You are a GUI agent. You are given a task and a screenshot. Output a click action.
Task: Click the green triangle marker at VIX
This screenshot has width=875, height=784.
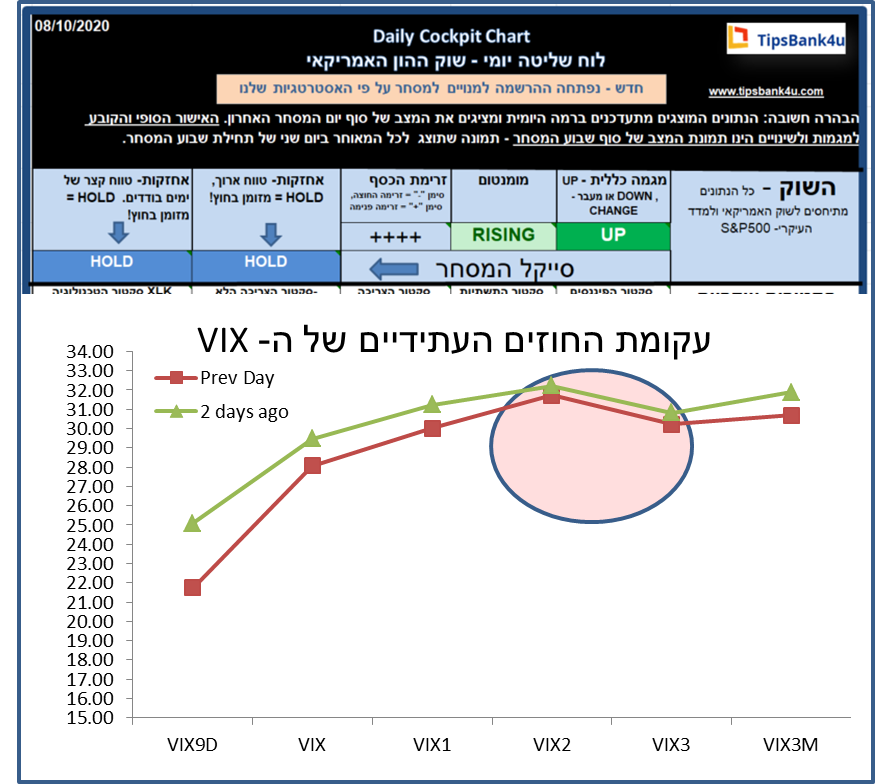(x=312, y=439)
